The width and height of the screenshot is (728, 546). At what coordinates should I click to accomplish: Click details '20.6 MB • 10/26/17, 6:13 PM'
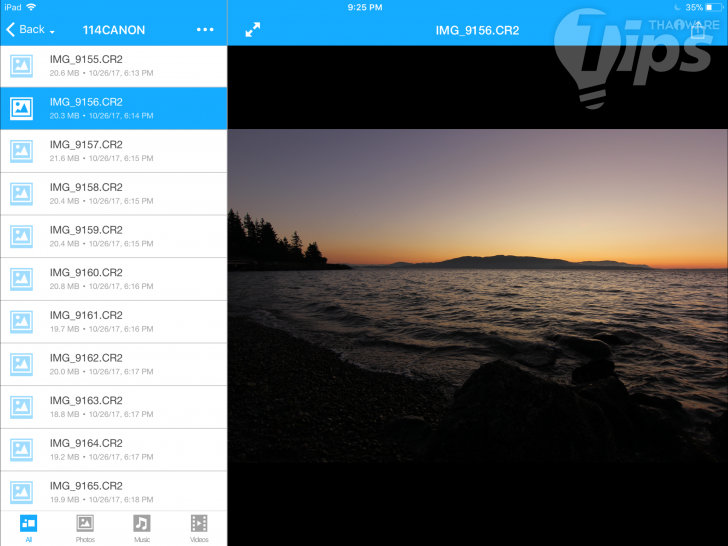[101, 73]
